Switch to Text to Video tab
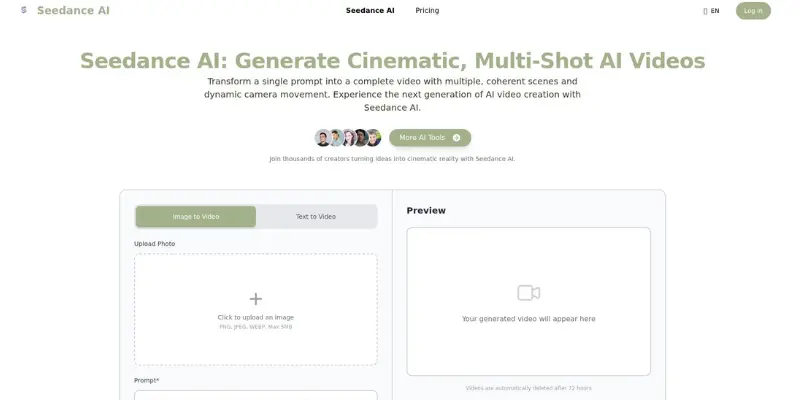 pos(316,217)
